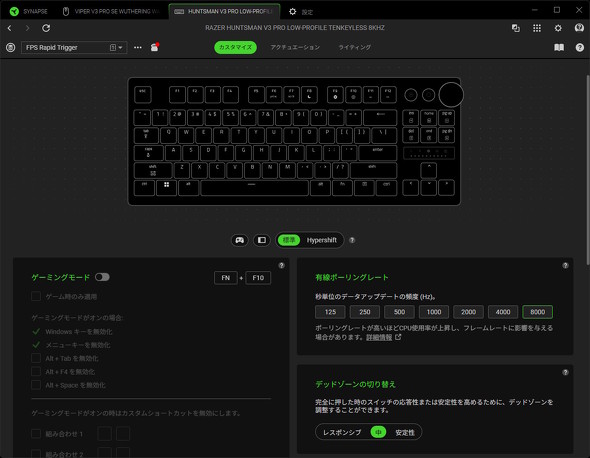Switch to the ライティング tab
This screenshot has height=458, width=590.
[354, 47]
